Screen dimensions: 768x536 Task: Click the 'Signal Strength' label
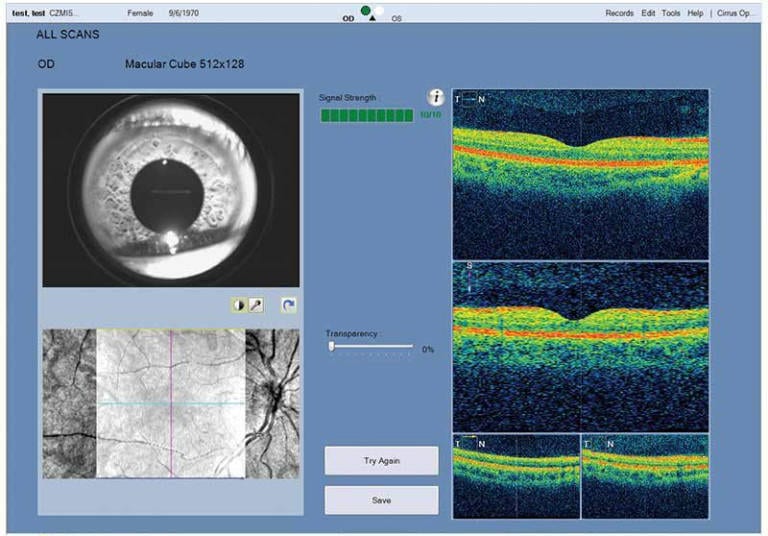point(347,97)
